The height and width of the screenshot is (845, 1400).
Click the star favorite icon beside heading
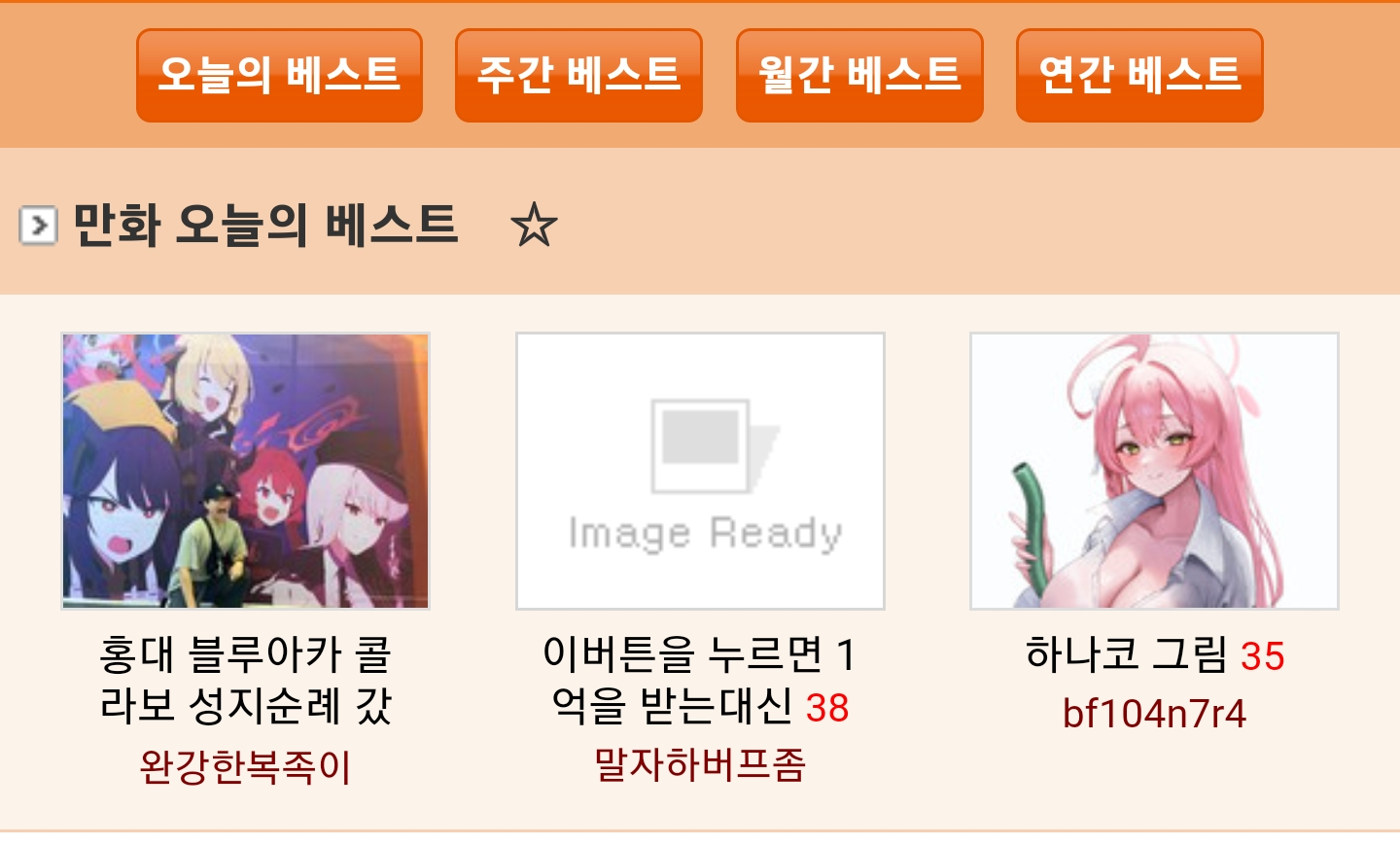(534, 225)
